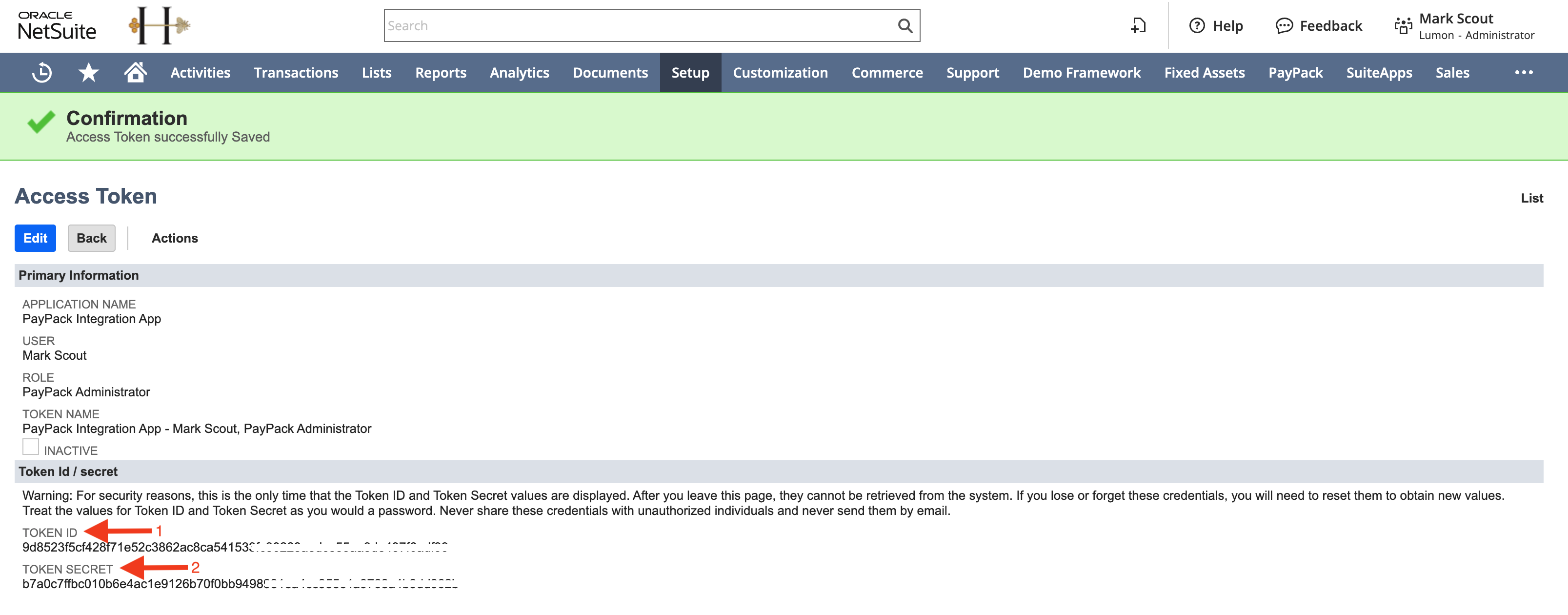Open the Recent Records clock icon

click(x=42, y=72)
